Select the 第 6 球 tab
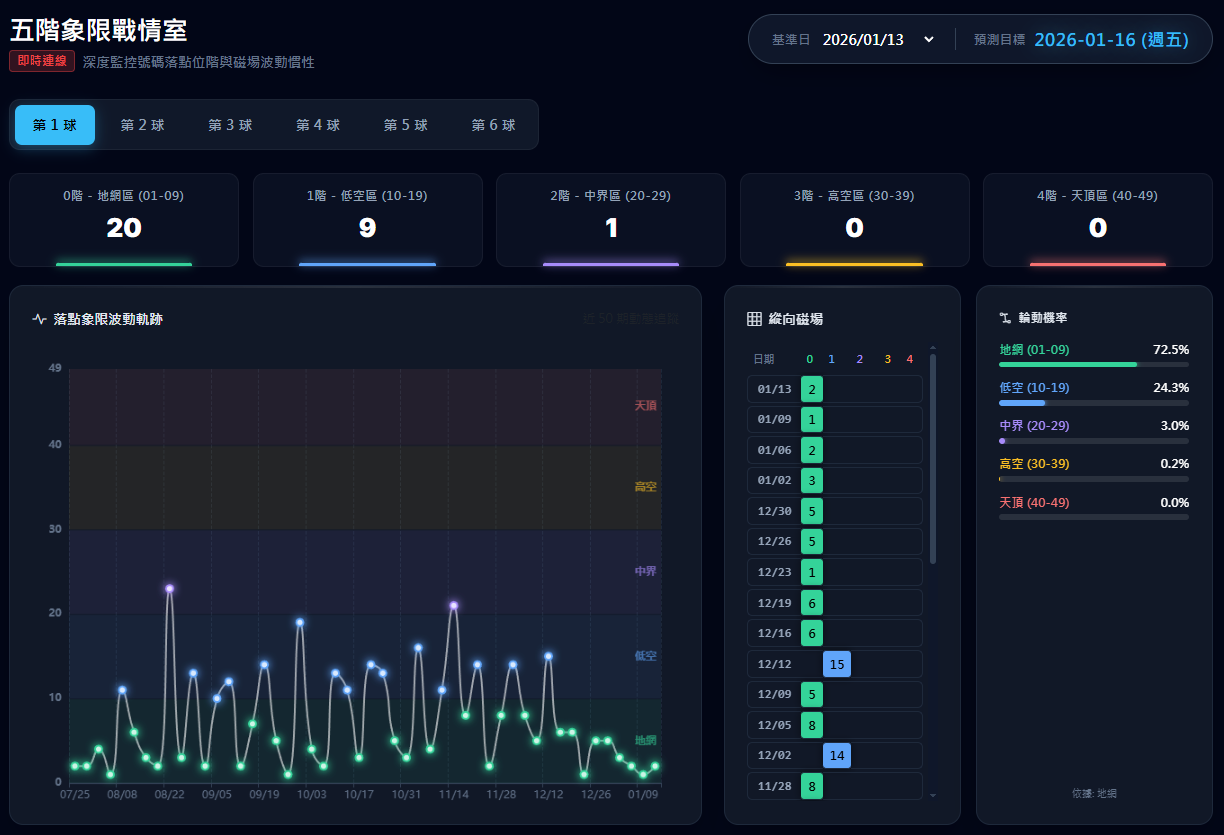Screen dimensions: 1224x835 click(x=493, y=125)
